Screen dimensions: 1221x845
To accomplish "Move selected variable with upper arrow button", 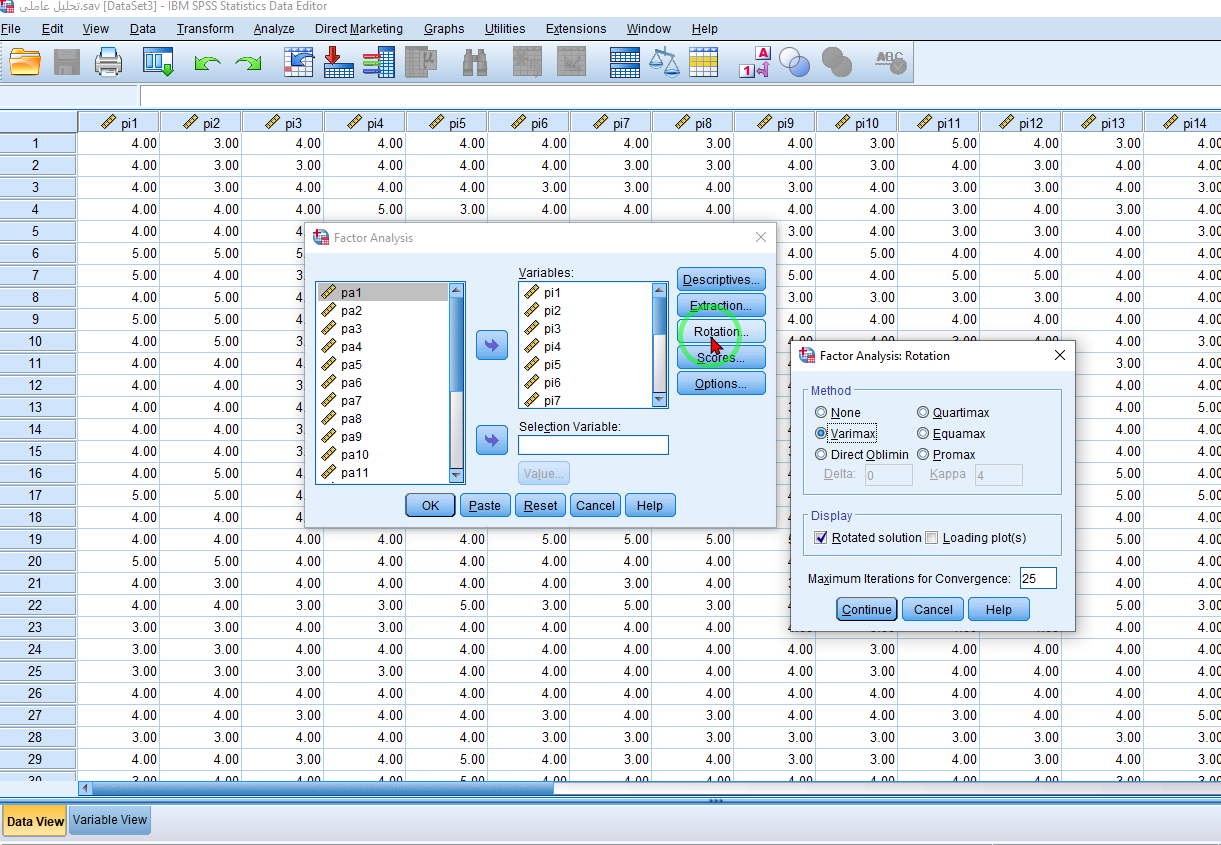I will [491, 346].
